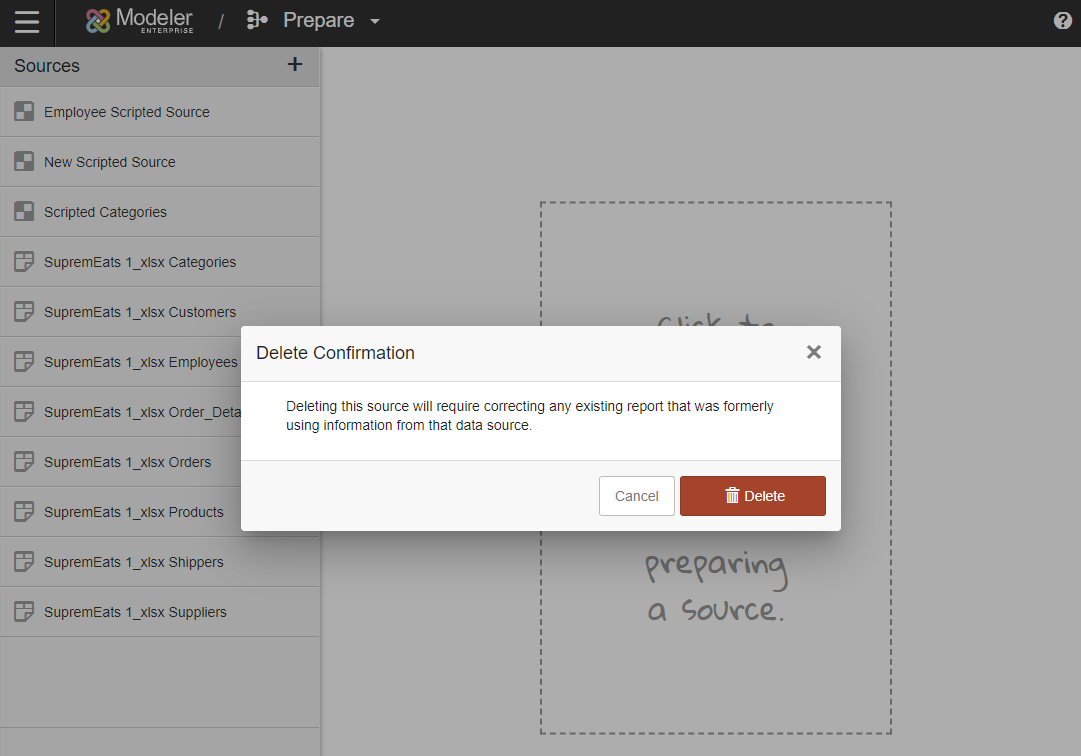The image size is (1081, 756).
Task: Click the help question mark icon
Action: coord(1063,21)
